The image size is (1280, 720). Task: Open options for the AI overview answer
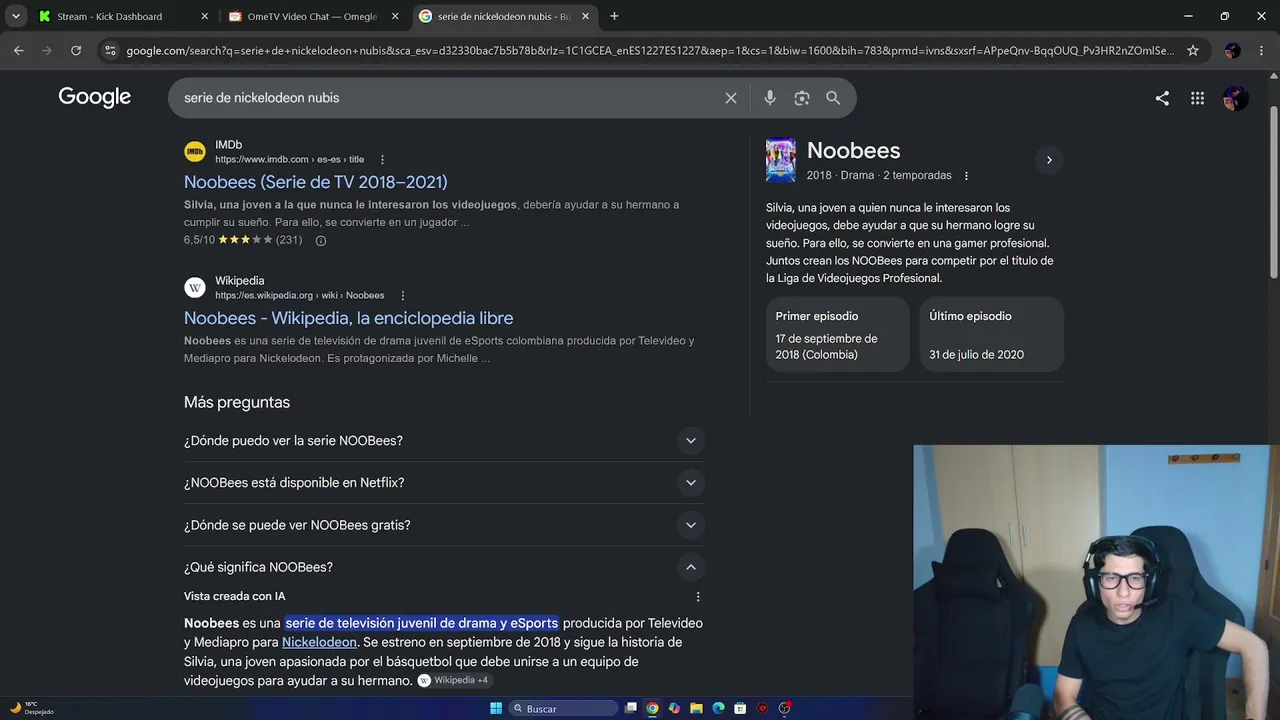[698, 596]
